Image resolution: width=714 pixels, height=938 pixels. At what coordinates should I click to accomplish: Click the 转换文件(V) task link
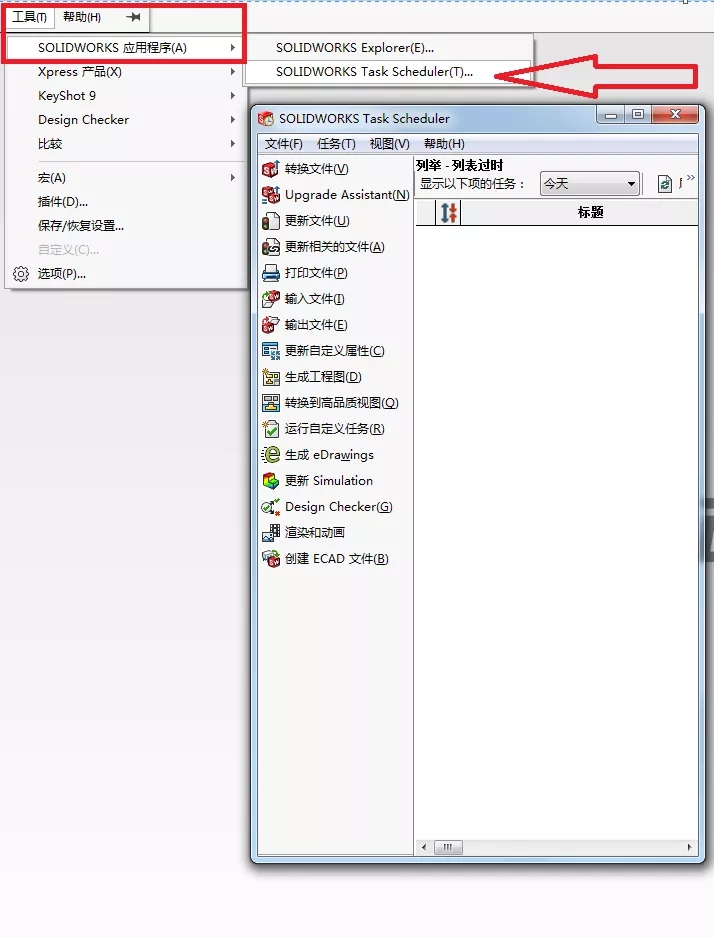coord(316,169)
